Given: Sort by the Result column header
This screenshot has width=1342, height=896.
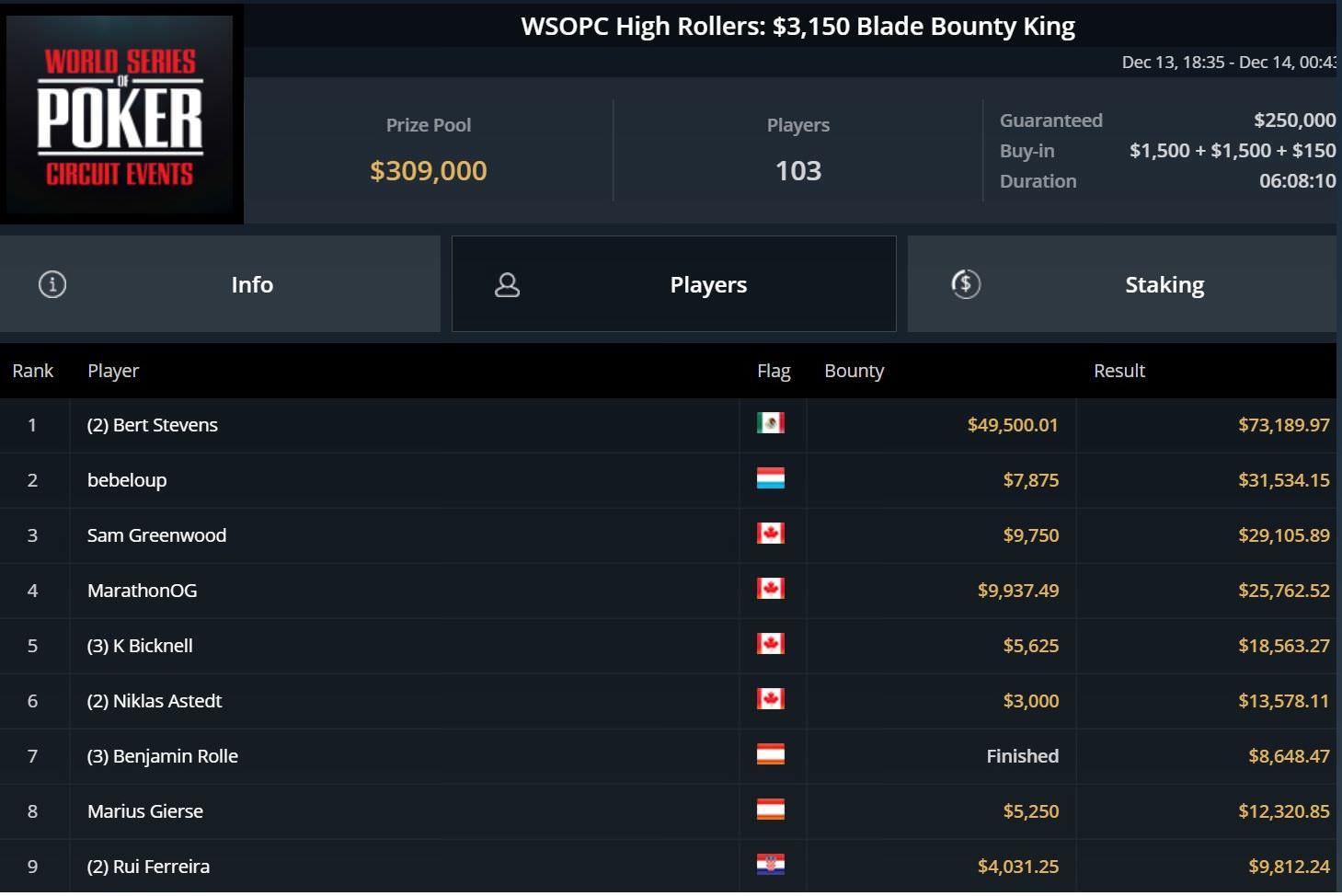Looking at the screenshot, I should pyautogui.click(x=1118, y=371).
